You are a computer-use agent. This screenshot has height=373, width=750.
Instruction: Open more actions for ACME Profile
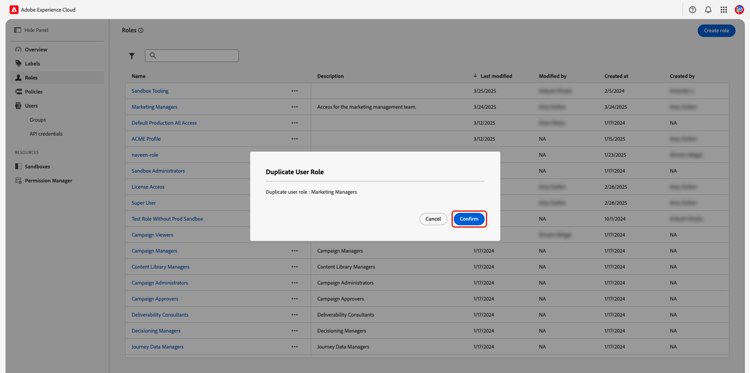(x=295, y=139)
